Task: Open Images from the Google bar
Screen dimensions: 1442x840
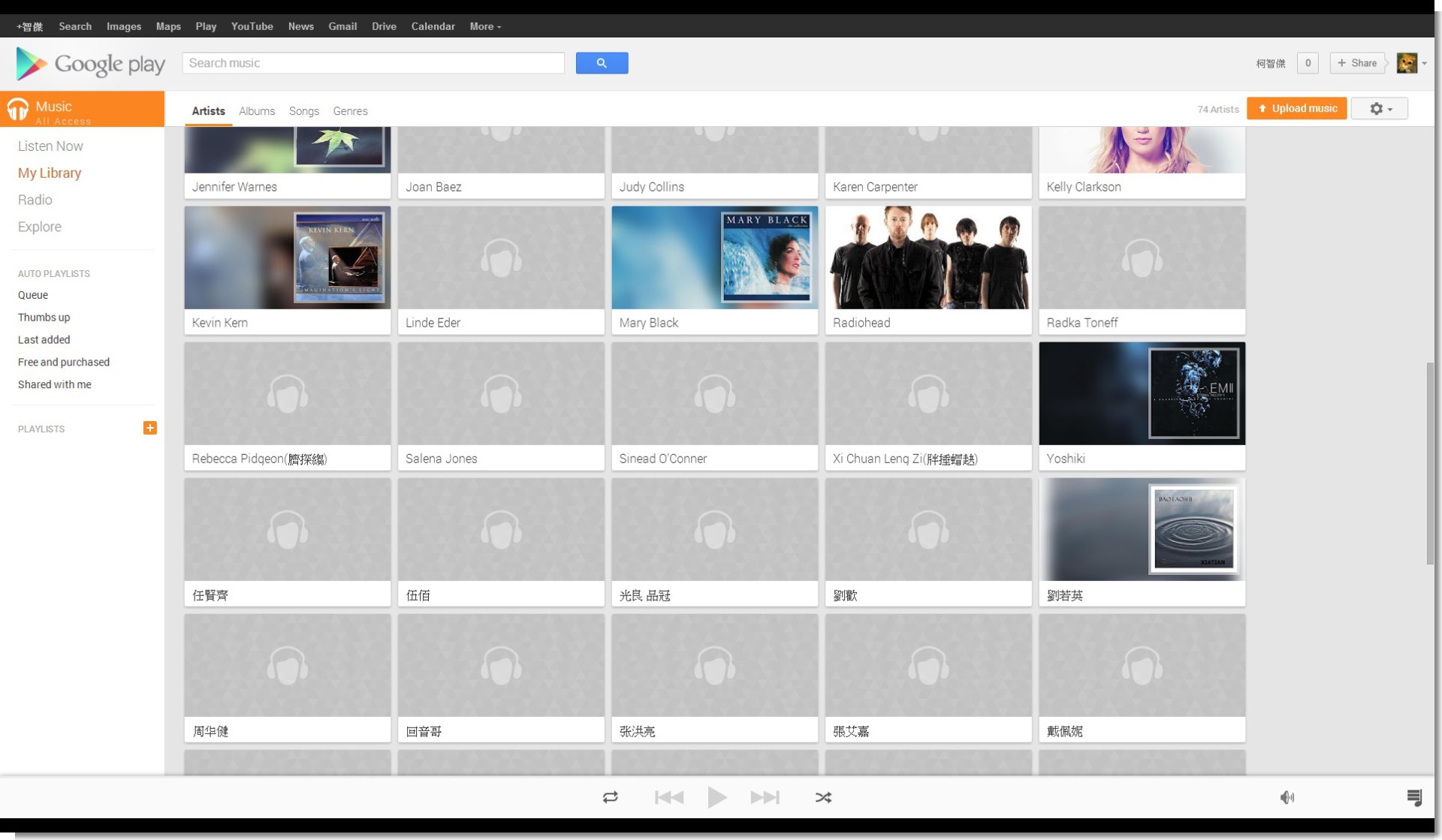Action: tap(124, 26)
